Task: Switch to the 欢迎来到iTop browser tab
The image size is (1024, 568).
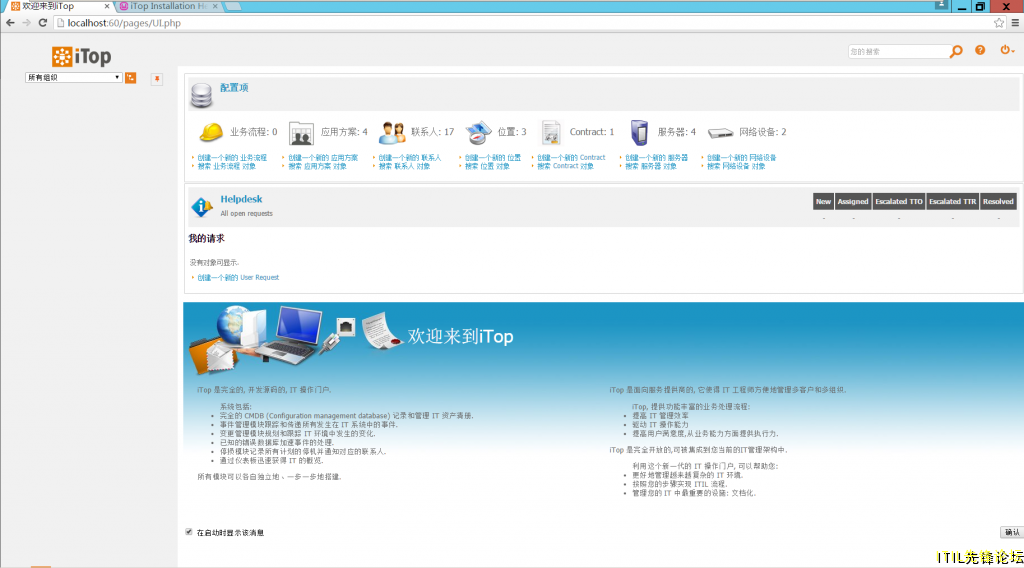Action: pos(57,6)
